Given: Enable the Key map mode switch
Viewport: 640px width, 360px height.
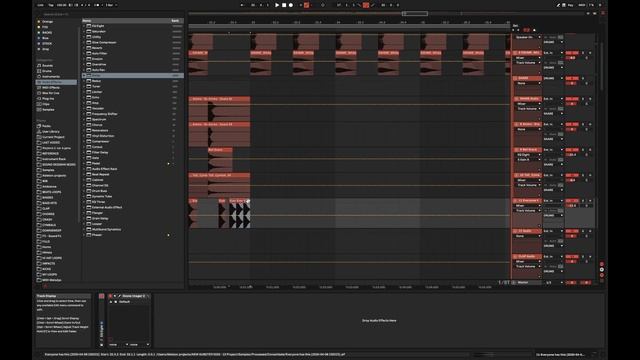Looking at the screenshot, I should [571, 5].
